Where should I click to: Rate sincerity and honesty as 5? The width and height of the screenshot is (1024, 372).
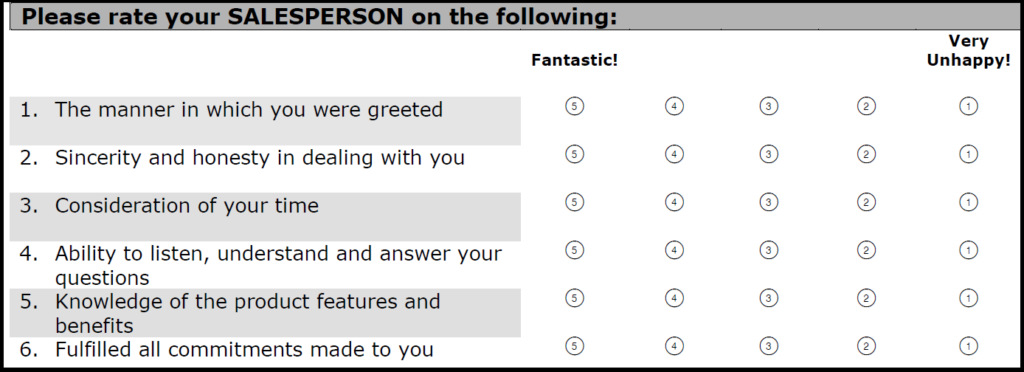(x=574, y=154)
